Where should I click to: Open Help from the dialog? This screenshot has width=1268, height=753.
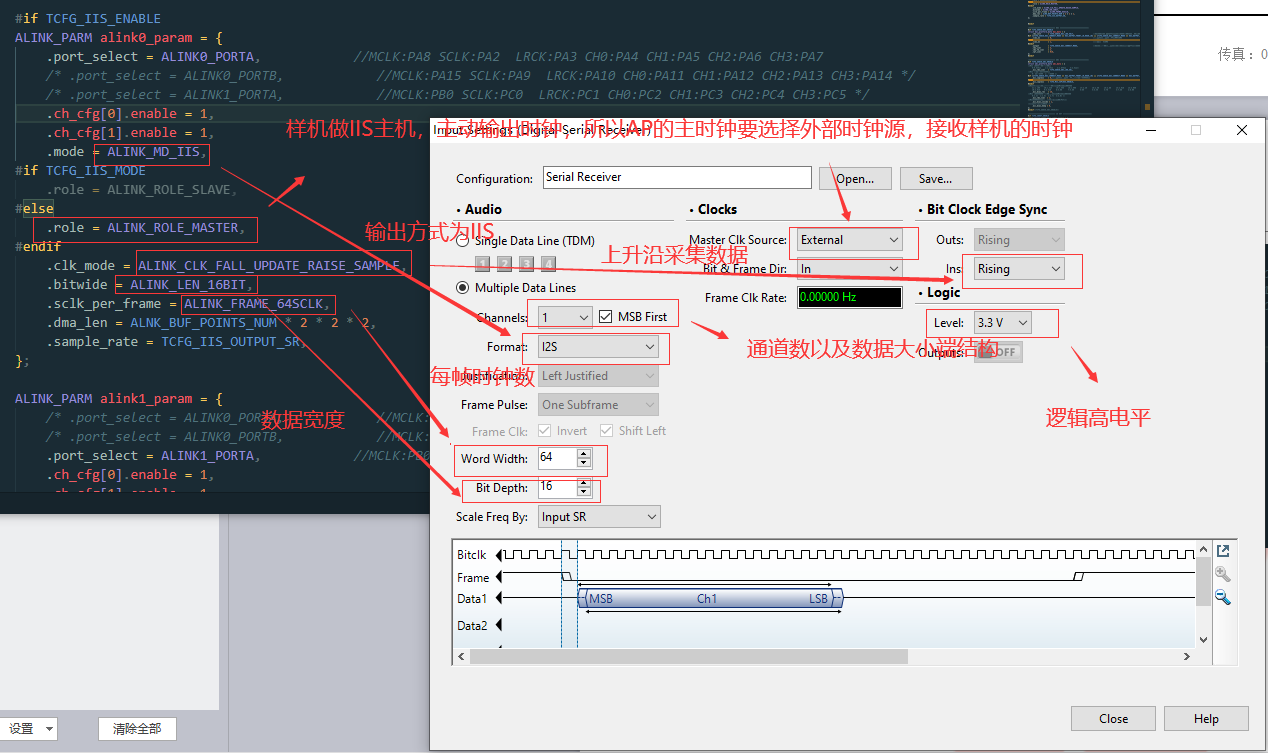[1206, 719]
